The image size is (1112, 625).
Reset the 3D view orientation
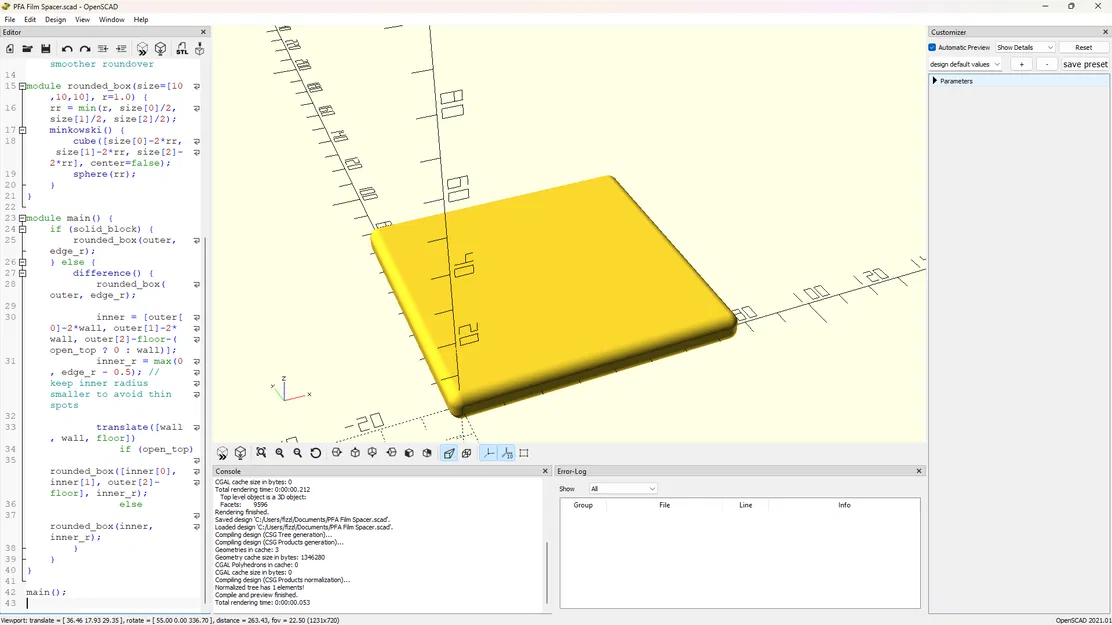coord(316,453)
